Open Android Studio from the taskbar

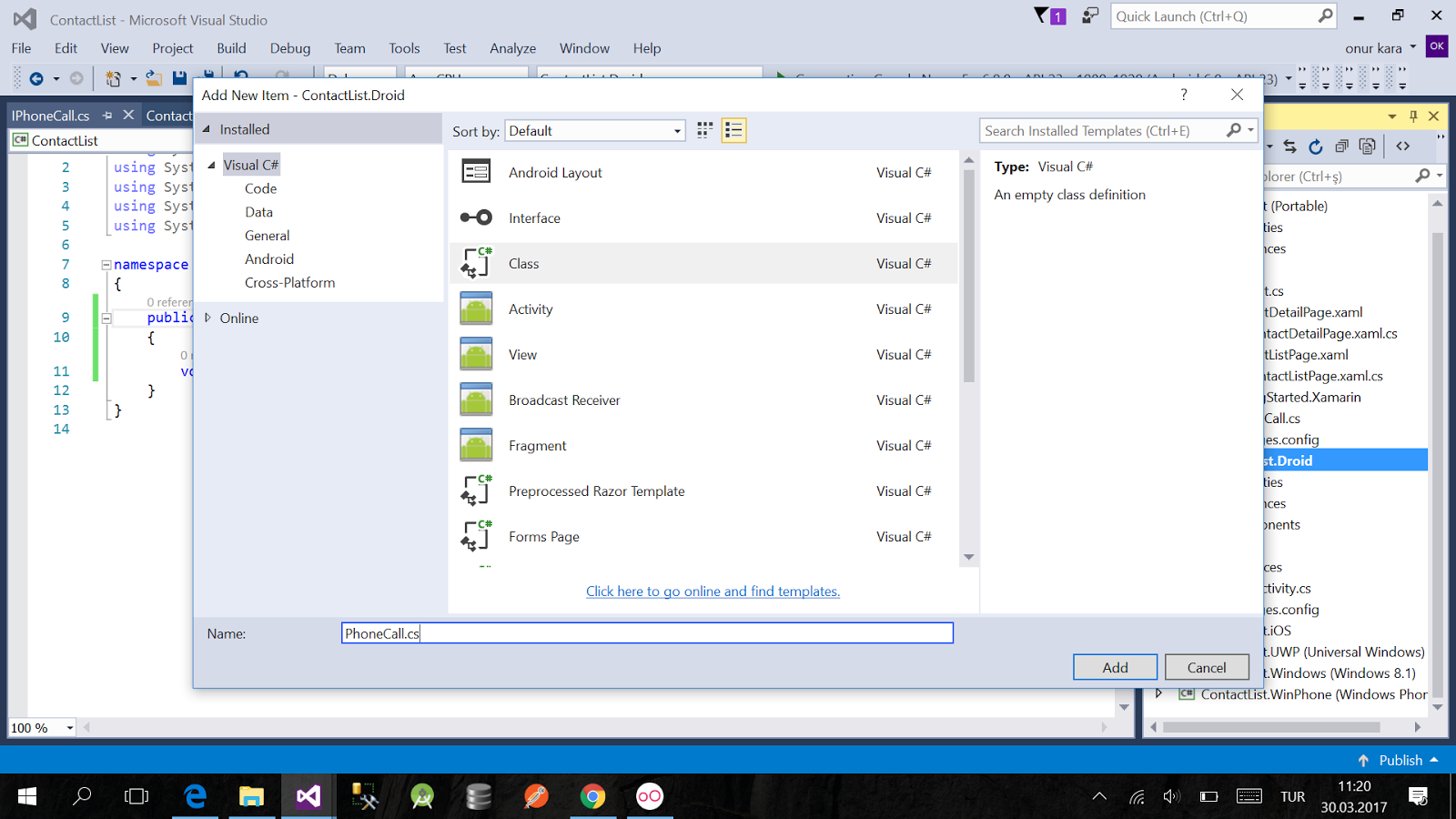pyautogui.click(x=422, y=796)
